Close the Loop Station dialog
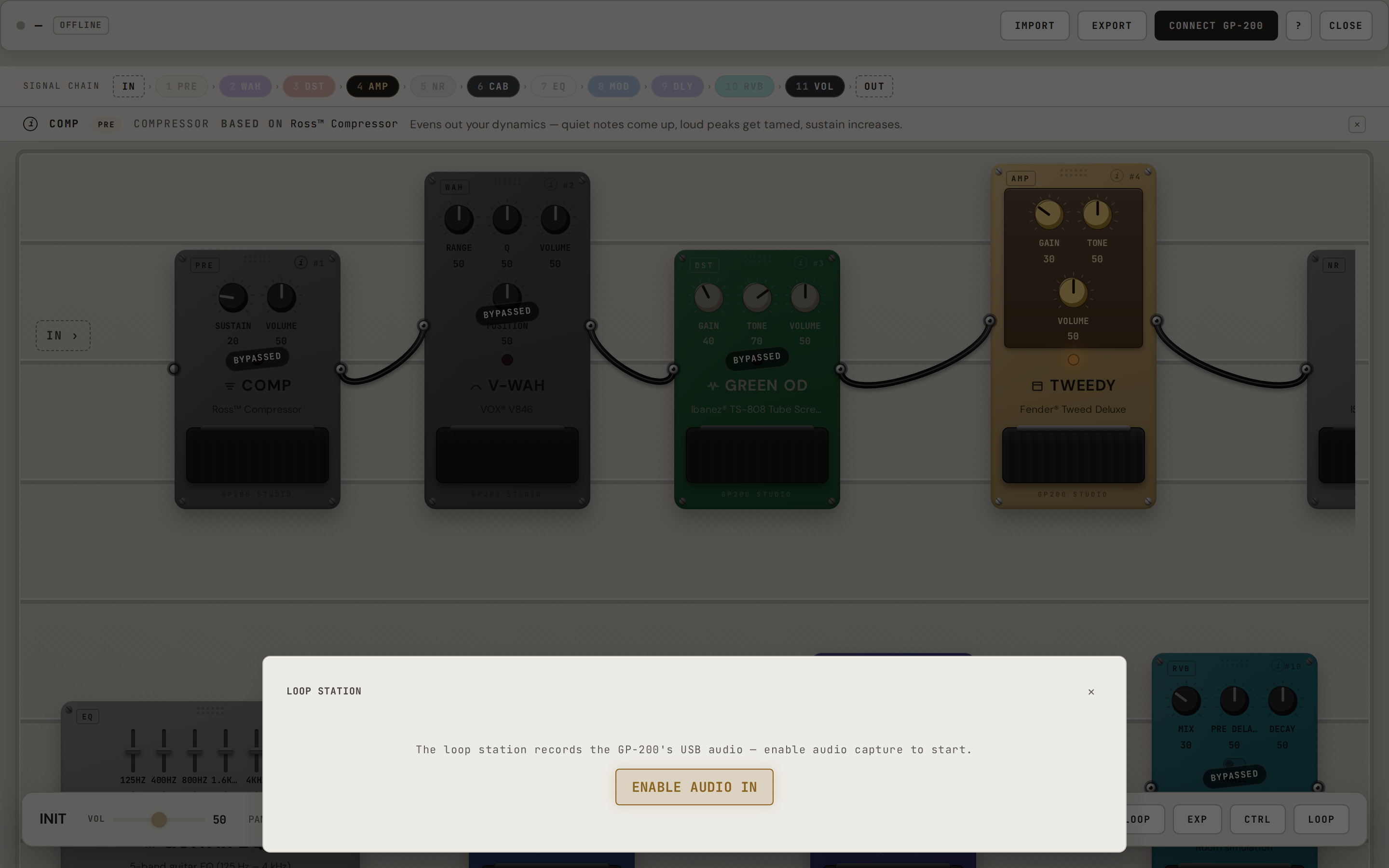 click(x=1091, y=692)
